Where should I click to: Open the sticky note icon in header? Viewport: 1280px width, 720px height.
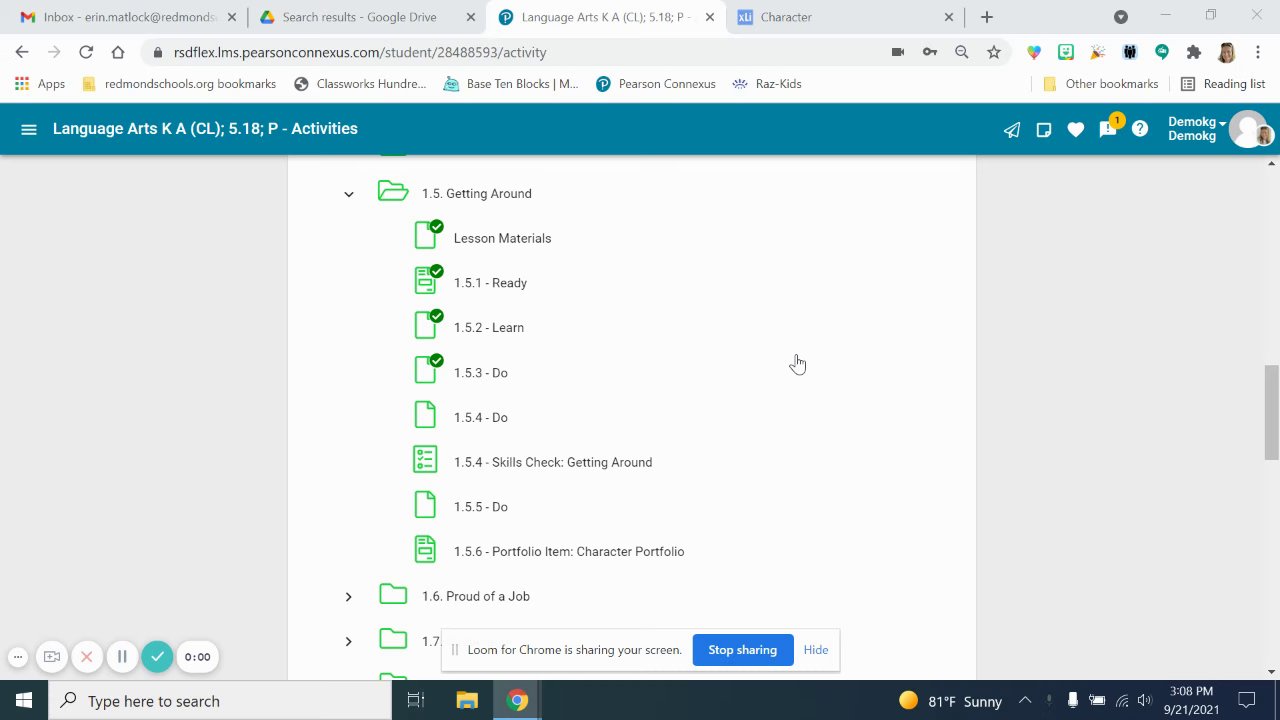click(1044, 129)
